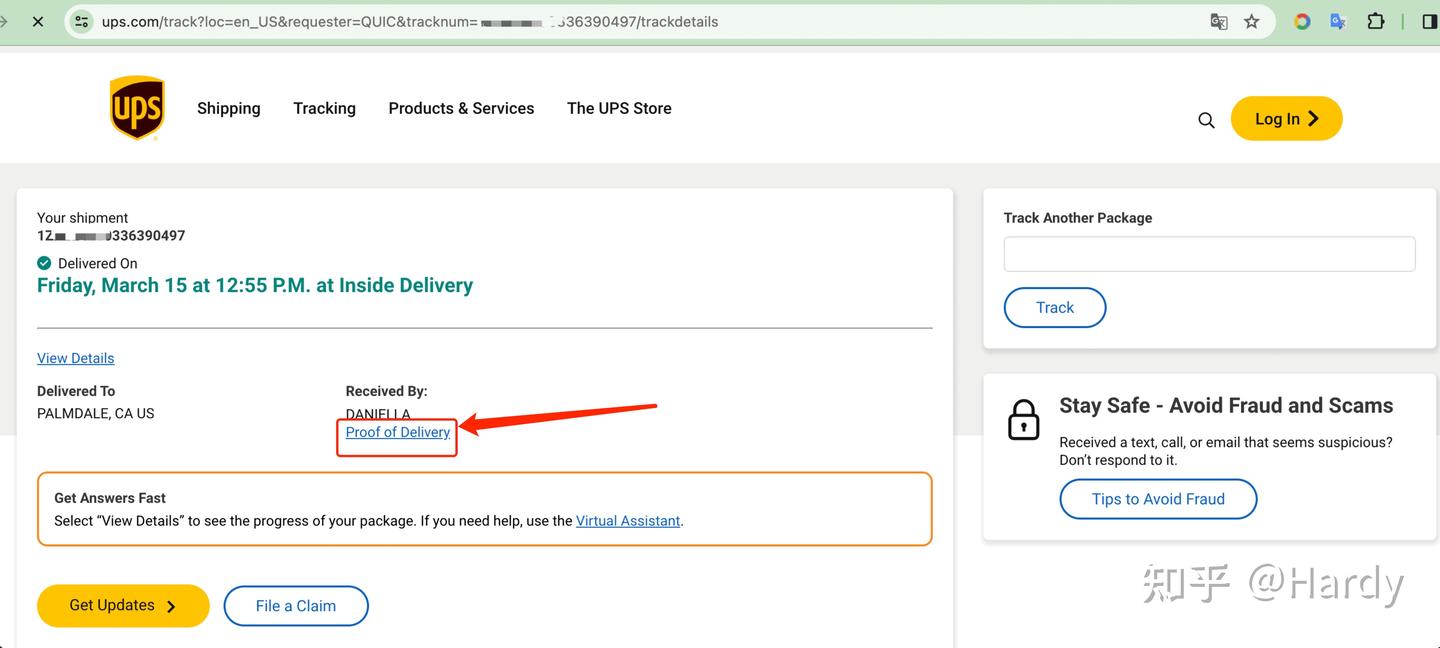Click the Track Another Package input field
The height and width of the screenshot is (648, 1440).
coord(1209,254)
